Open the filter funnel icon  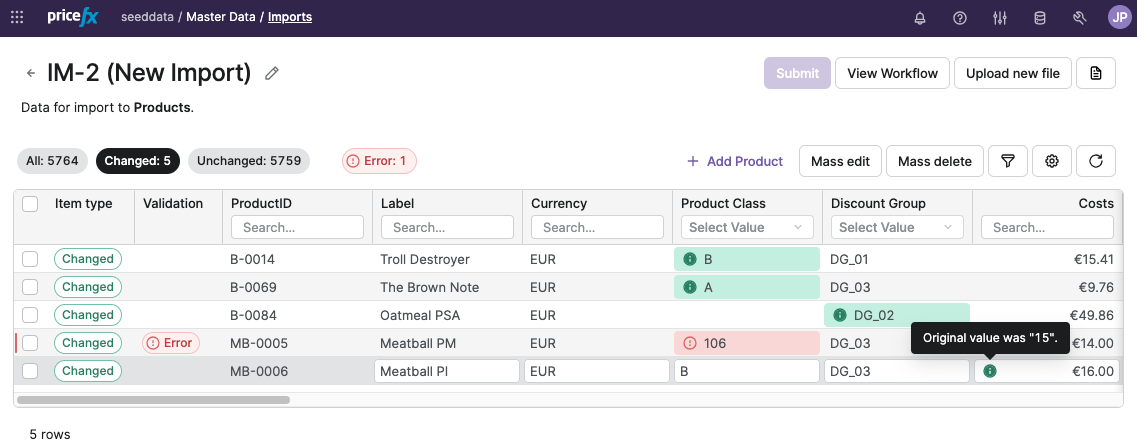(1008, 161)
